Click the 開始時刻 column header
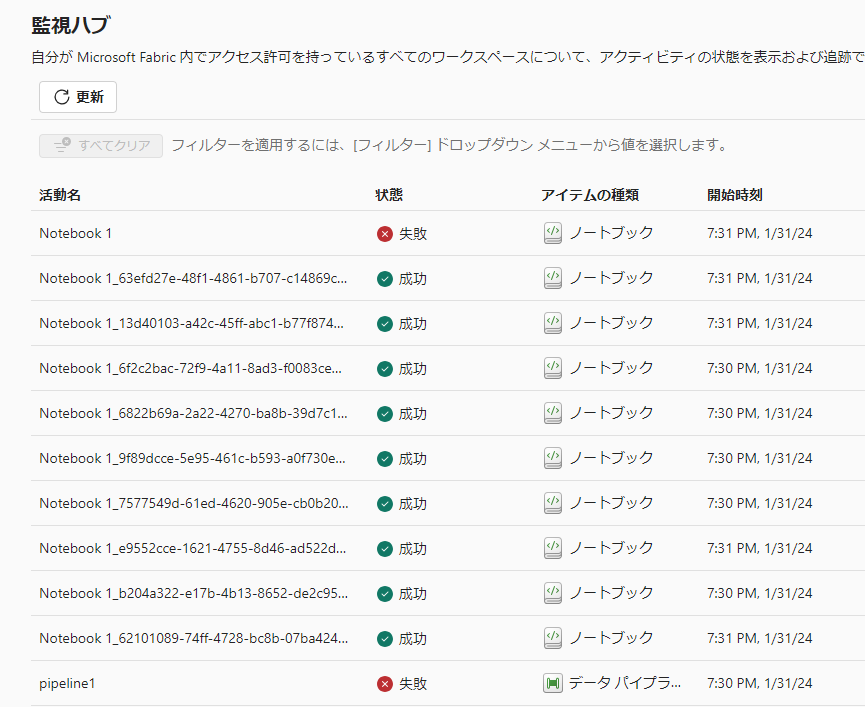 pyautogui.click(x=735, y=195)
